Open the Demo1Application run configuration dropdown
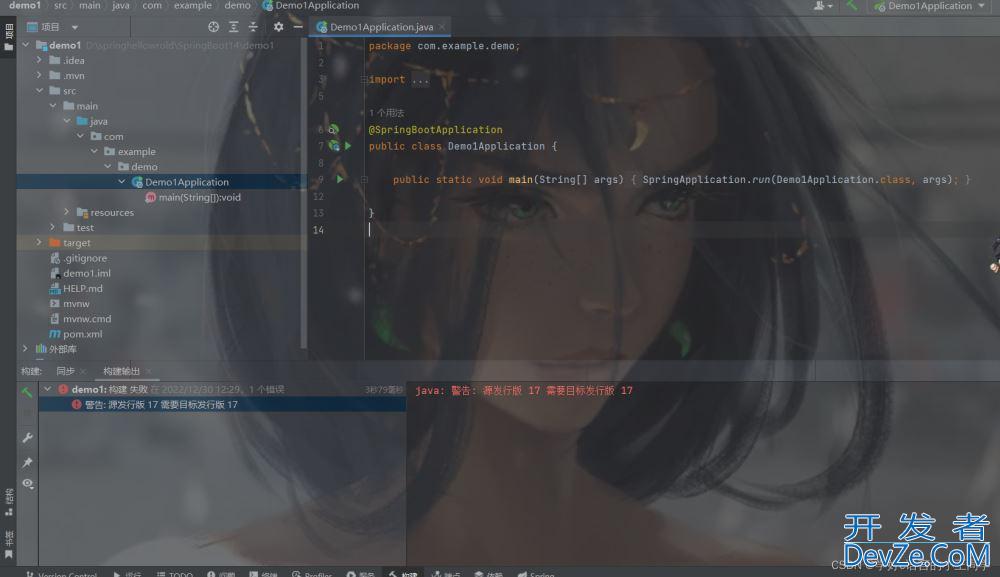Screen dimensions: 1000x577 pos(930,6)
